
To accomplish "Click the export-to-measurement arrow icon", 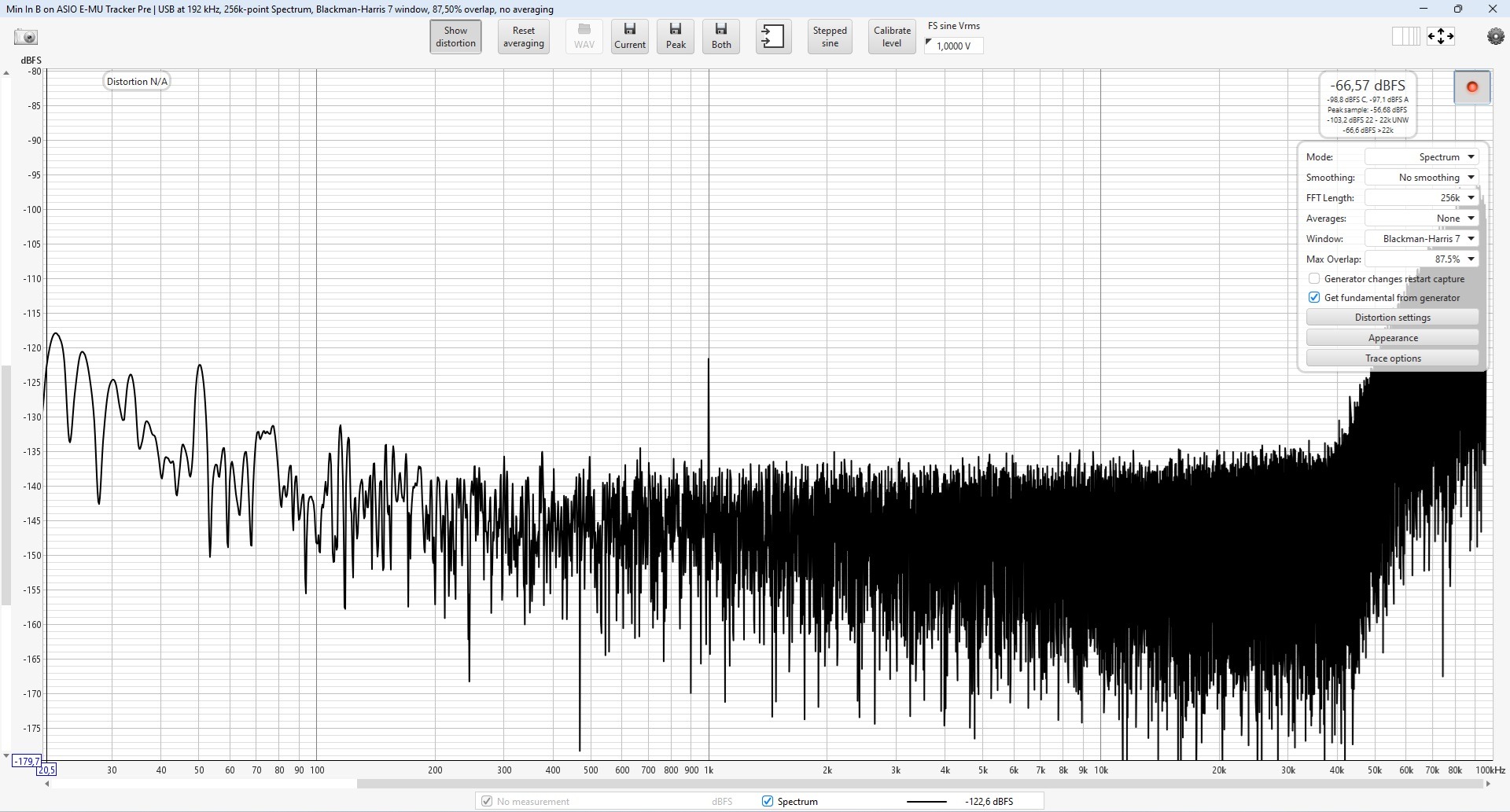I will coord(774,37).
